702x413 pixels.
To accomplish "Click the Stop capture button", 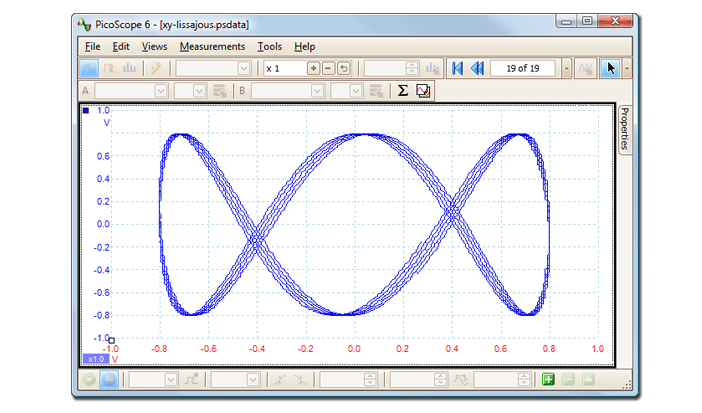I will point(109,380).
